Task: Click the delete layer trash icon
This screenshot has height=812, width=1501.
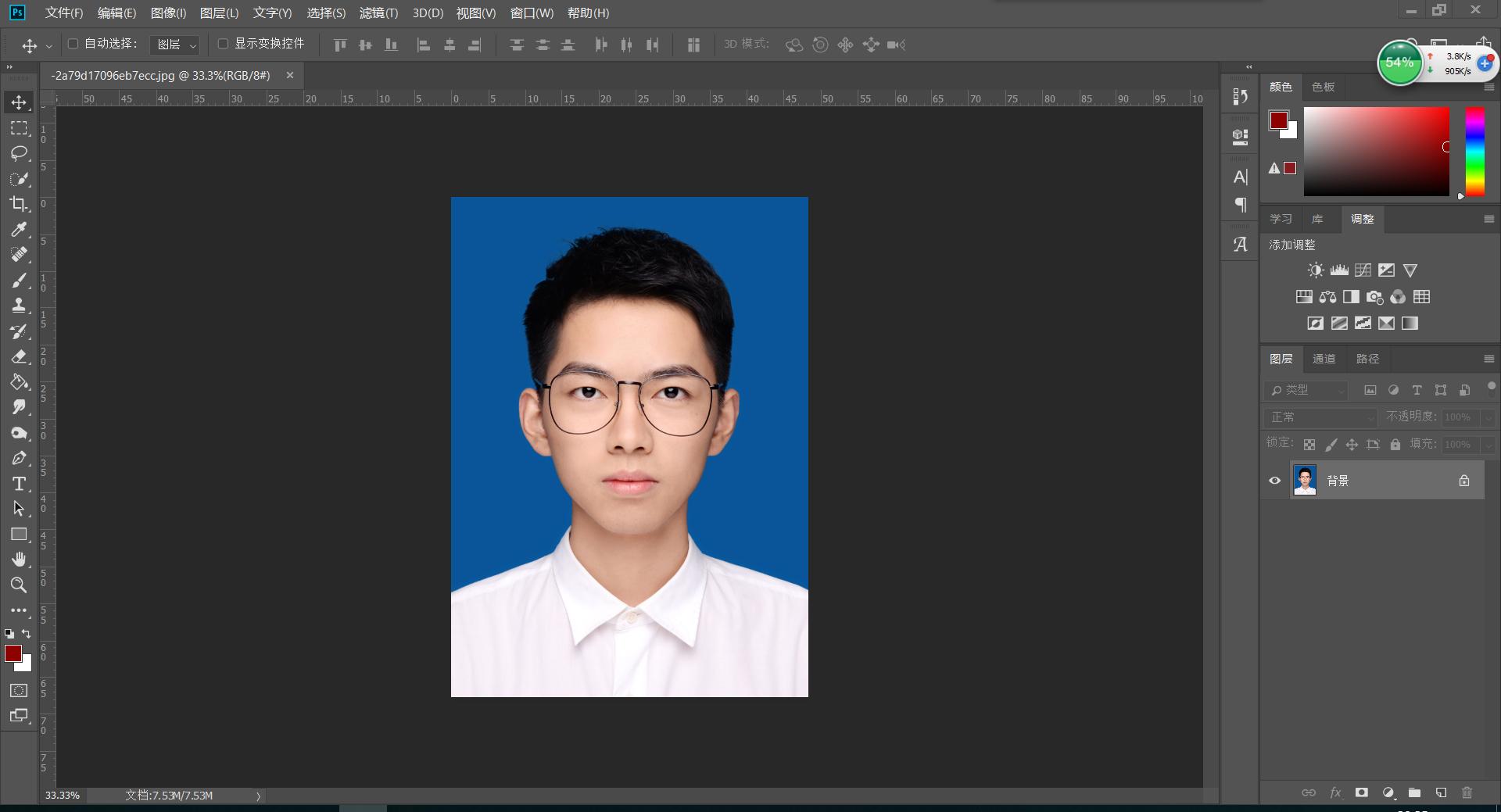Action: pyautogui.click(x=1467, y=792)
